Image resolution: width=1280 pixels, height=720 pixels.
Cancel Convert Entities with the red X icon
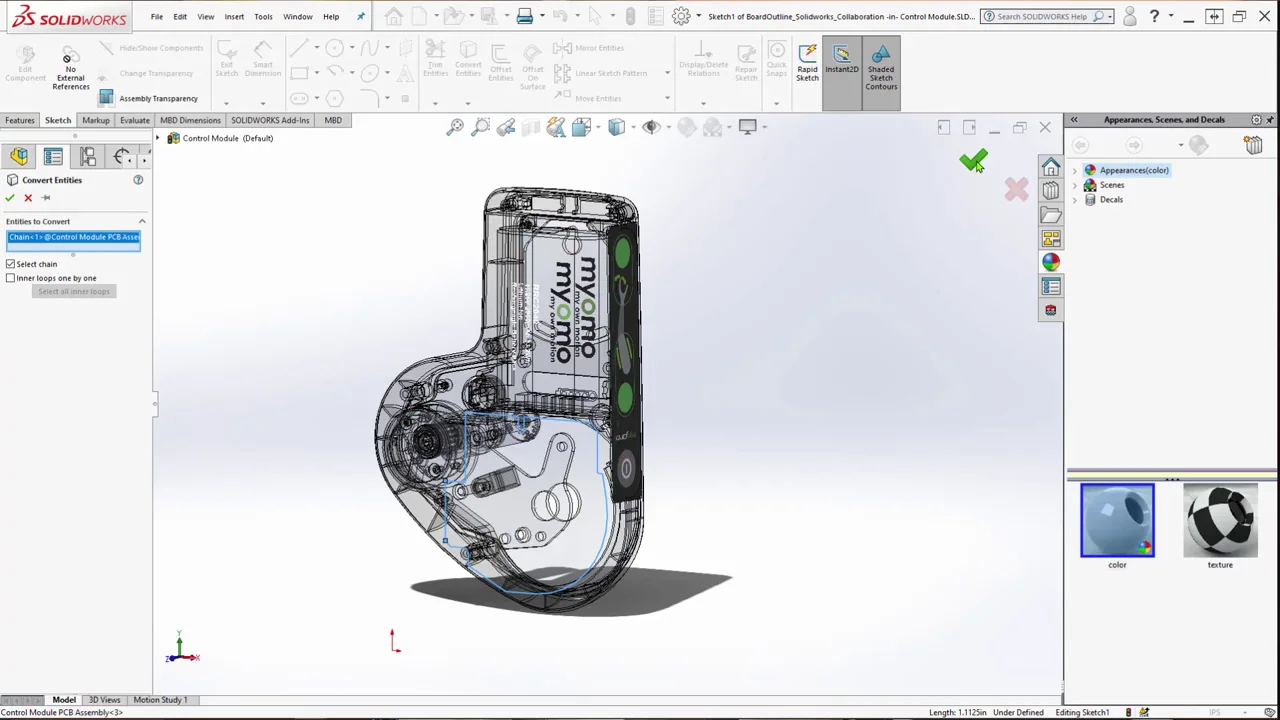[28, 198]
